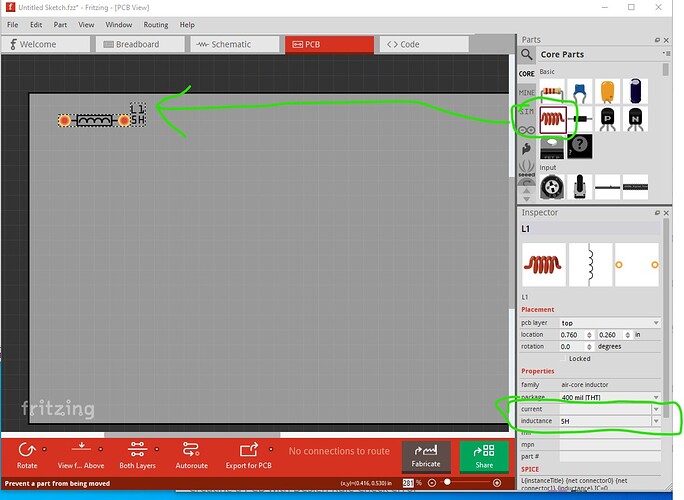The height and width of the screenshot is (500, 684).
Task: Pick the N-type transistor part
Action: [636, 119]
